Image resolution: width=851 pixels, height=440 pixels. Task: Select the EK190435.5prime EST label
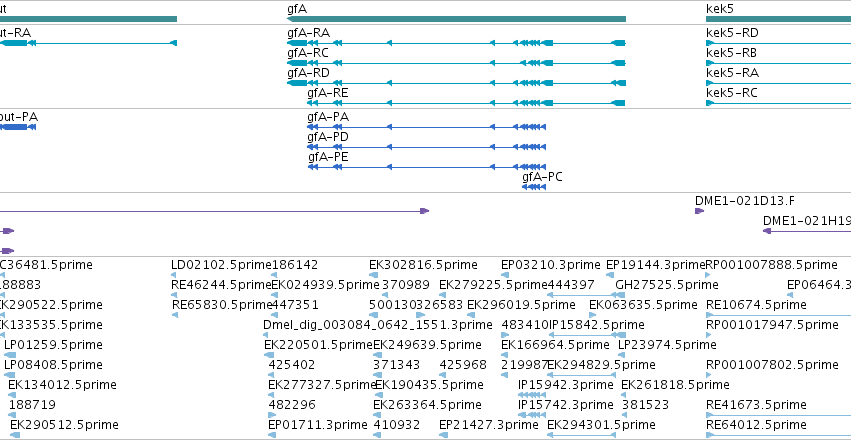coord(428,385)
